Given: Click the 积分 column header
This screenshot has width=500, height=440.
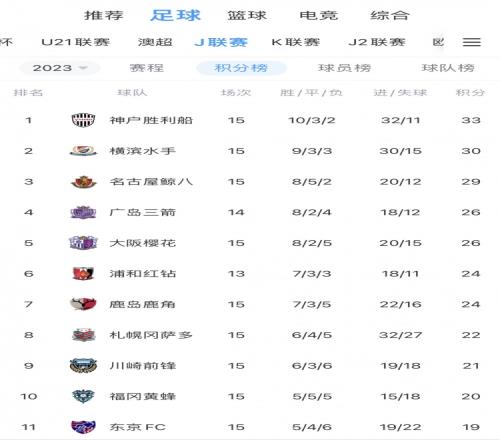Looking at the screenshot, I should pyautogui.click(x=470, y=92).
